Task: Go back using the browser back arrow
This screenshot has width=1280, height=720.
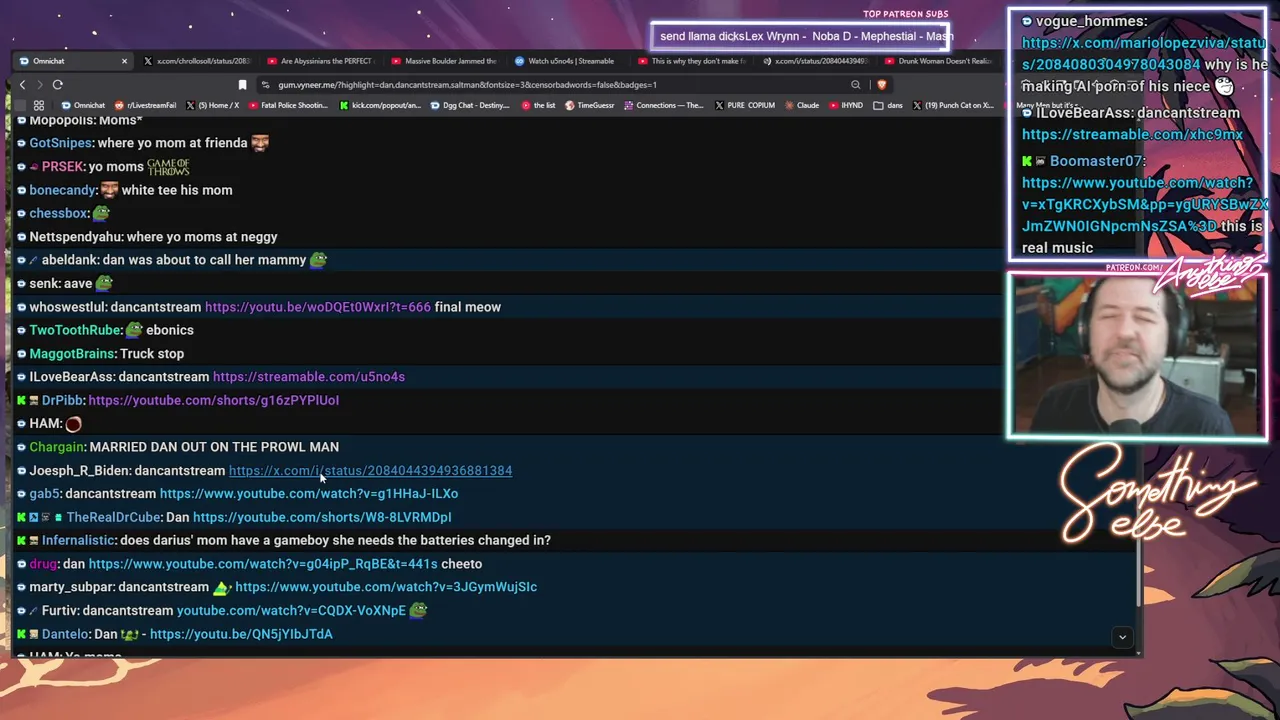Action: click(22, 85)
